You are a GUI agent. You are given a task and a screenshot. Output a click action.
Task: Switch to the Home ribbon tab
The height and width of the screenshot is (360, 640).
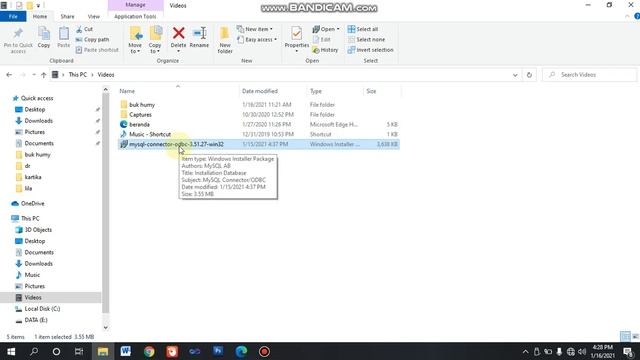[x=40, y=16]
